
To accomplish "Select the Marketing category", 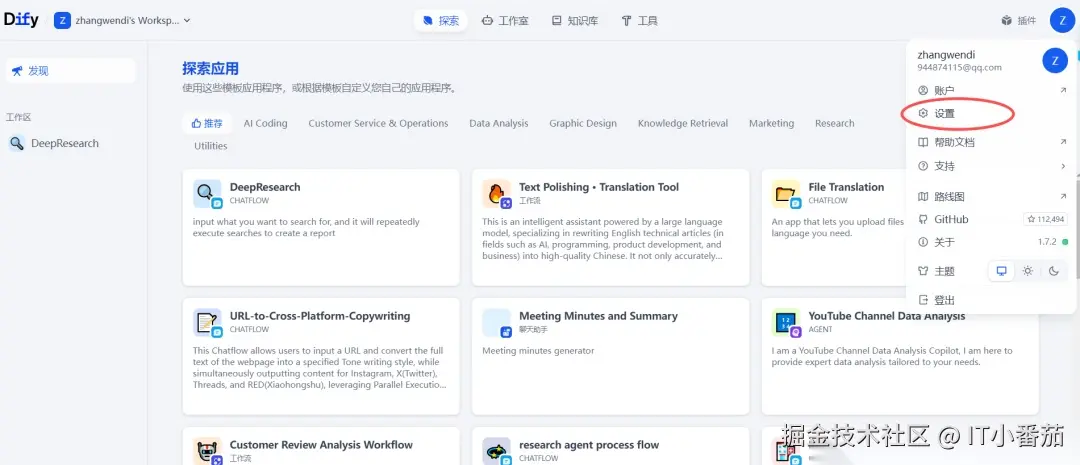I will [771, 123].
